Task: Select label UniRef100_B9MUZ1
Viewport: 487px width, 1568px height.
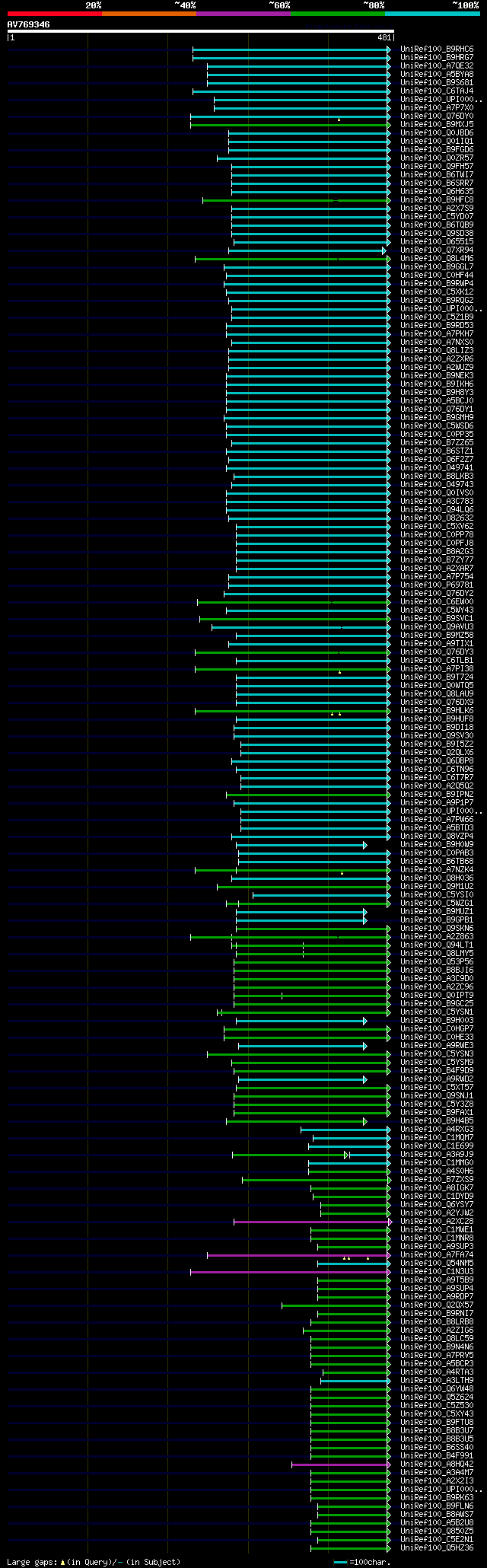Action: coord(437,912)
